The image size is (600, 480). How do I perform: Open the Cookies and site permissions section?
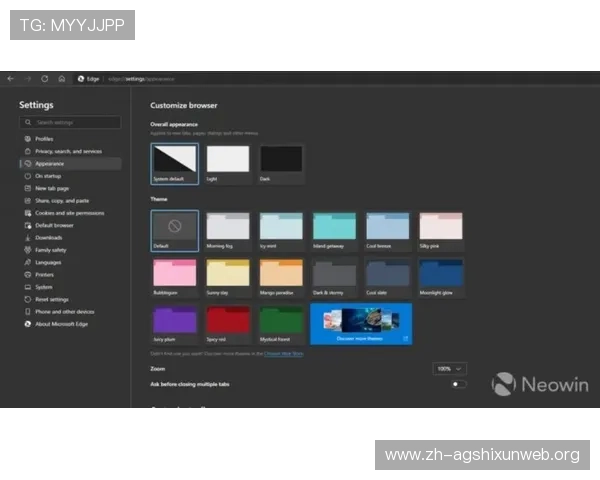pos(69,213)
